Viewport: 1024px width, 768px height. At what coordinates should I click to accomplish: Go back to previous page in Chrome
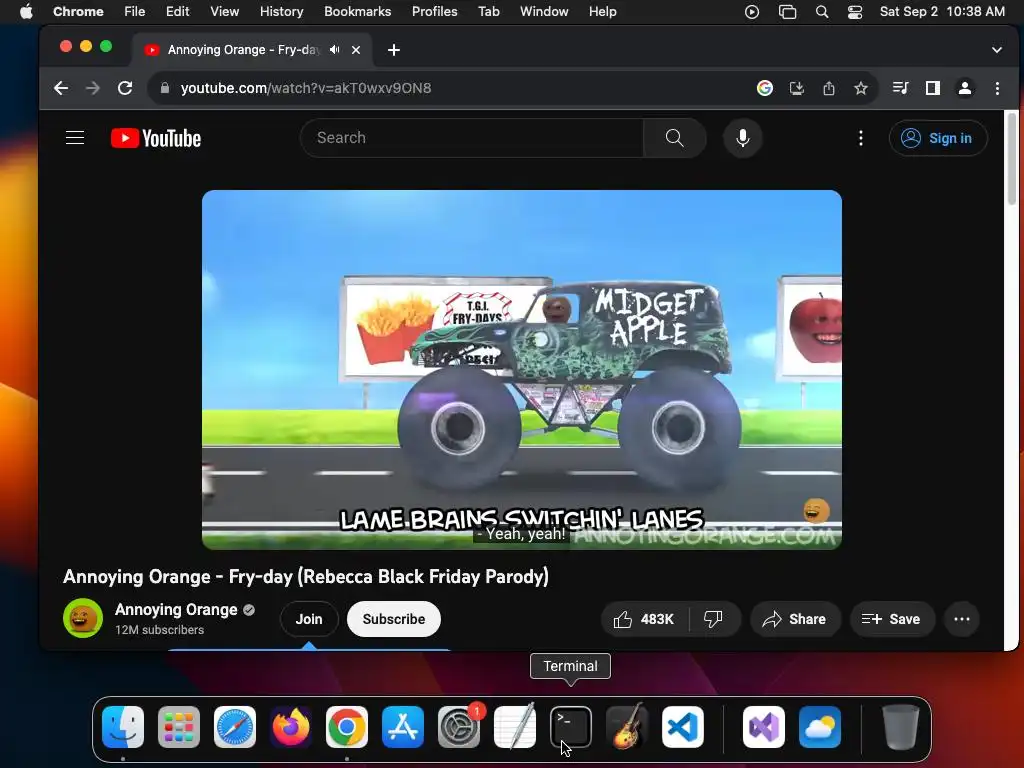61,88
